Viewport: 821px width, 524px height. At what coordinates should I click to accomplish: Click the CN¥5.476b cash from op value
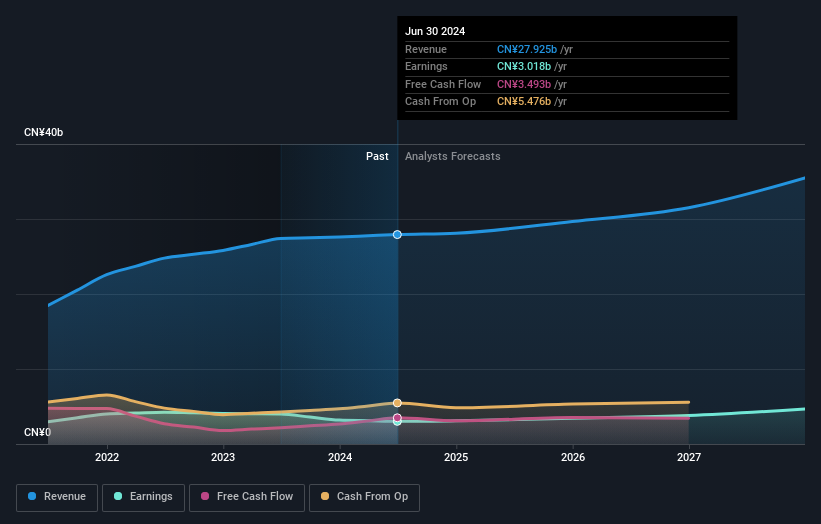point(524,102)
